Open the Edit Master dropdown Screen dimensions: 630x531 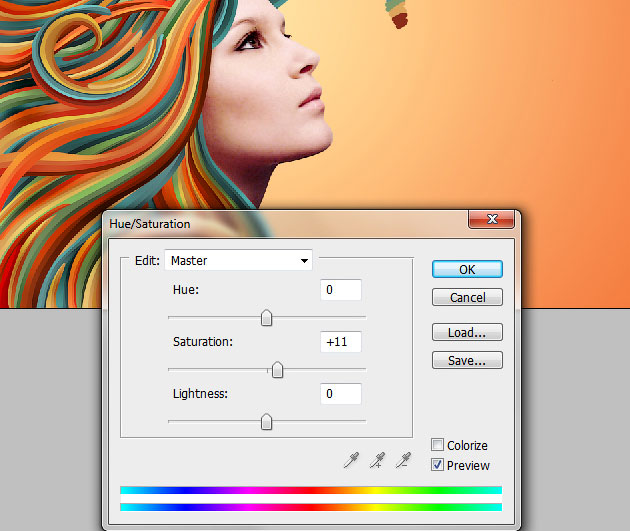click(x=239, y=260)
